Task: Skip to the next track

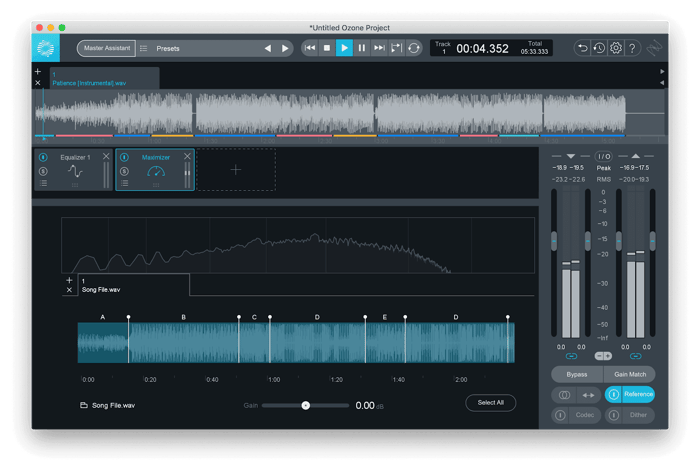Action: click(x=379, y=48)
